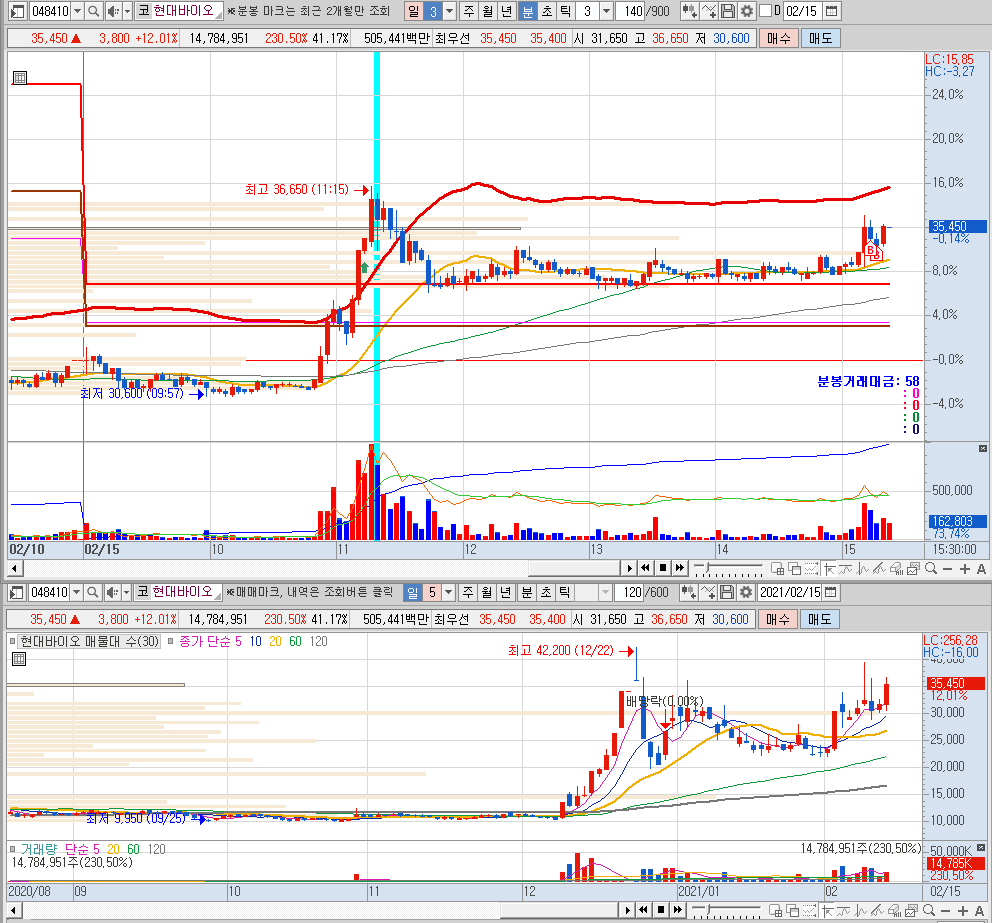Viewport: 992px width, 923px height.
Task: Open chart settings gear in bottom toolbar
Action: [746, 593]
